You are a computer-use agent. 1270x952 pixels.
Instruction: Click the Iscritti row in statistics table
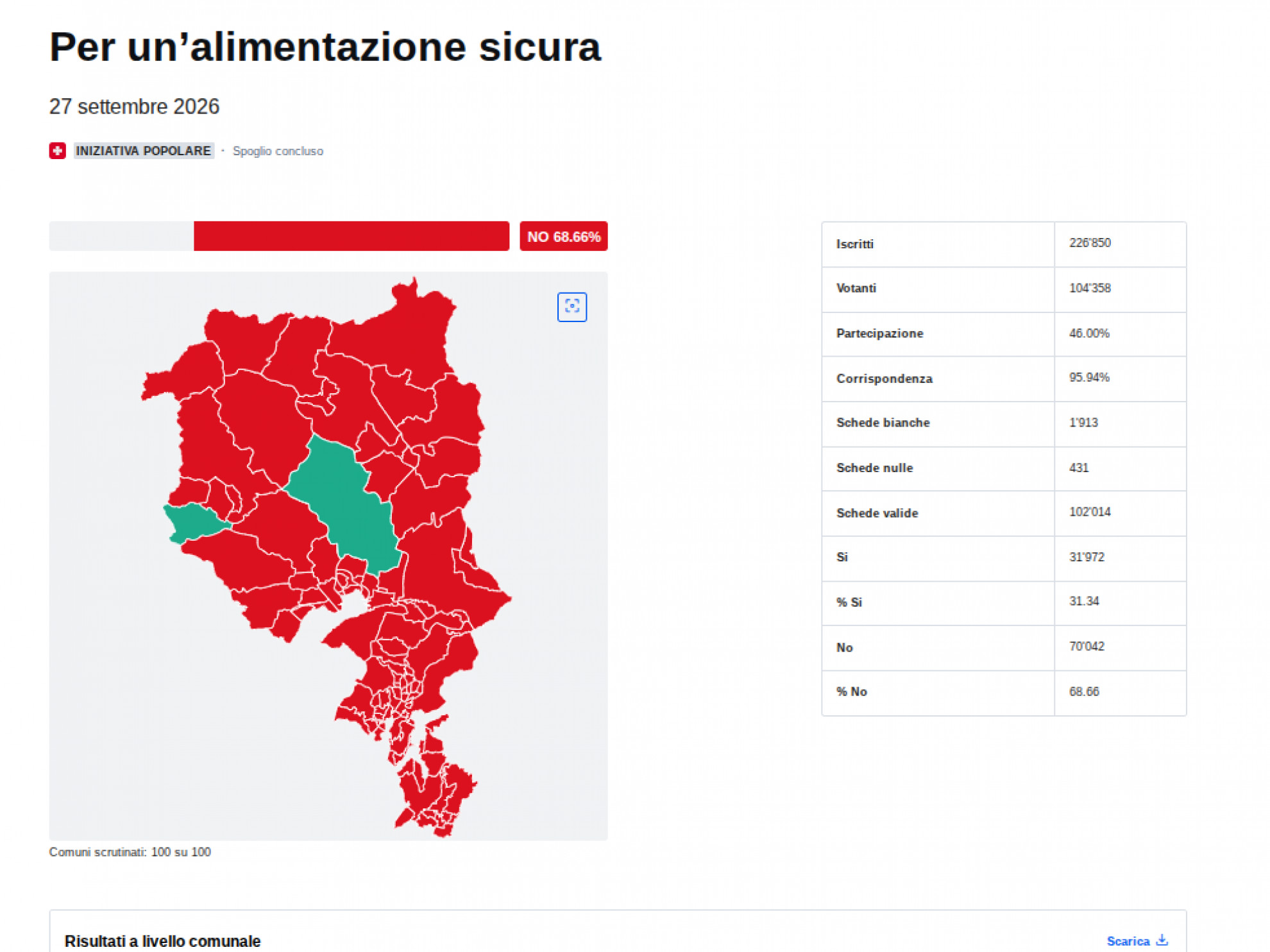(x=1004, y=244)
